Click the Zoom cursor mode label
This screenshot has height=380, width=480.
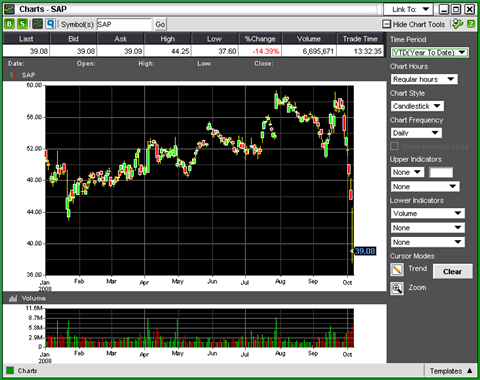417,288
